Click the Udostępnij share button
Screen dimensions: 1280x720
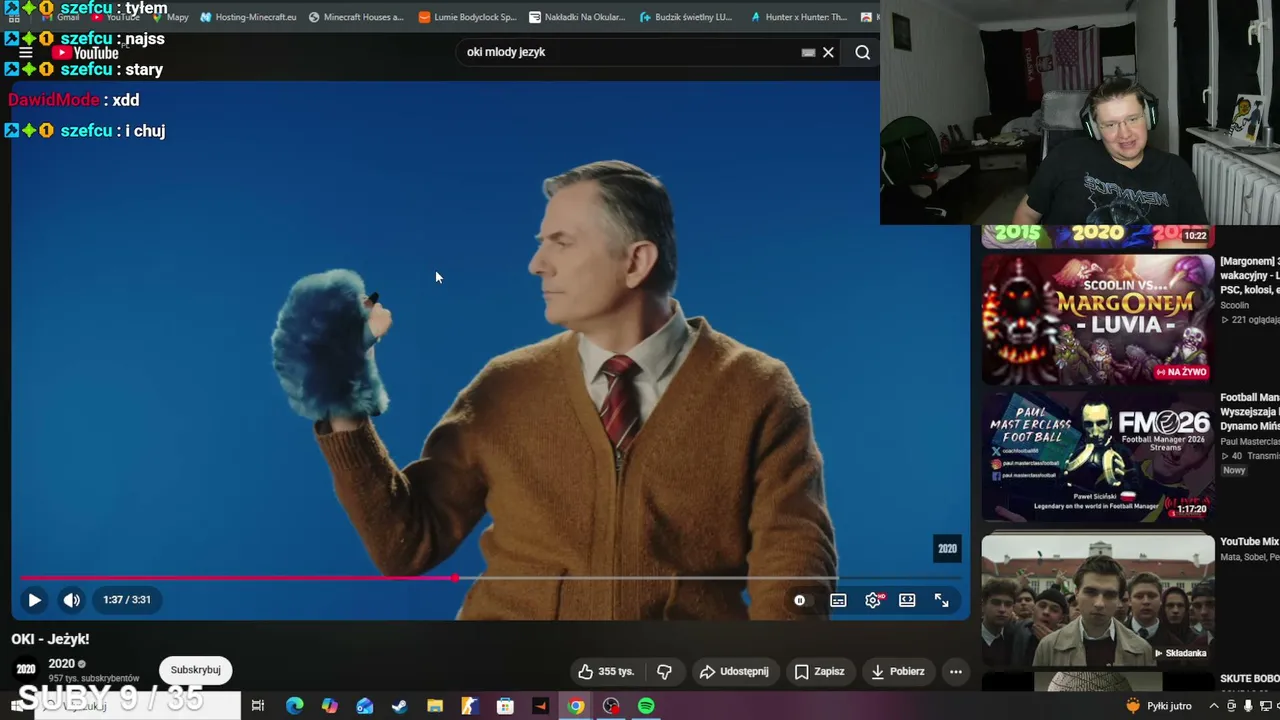[734, 671]
